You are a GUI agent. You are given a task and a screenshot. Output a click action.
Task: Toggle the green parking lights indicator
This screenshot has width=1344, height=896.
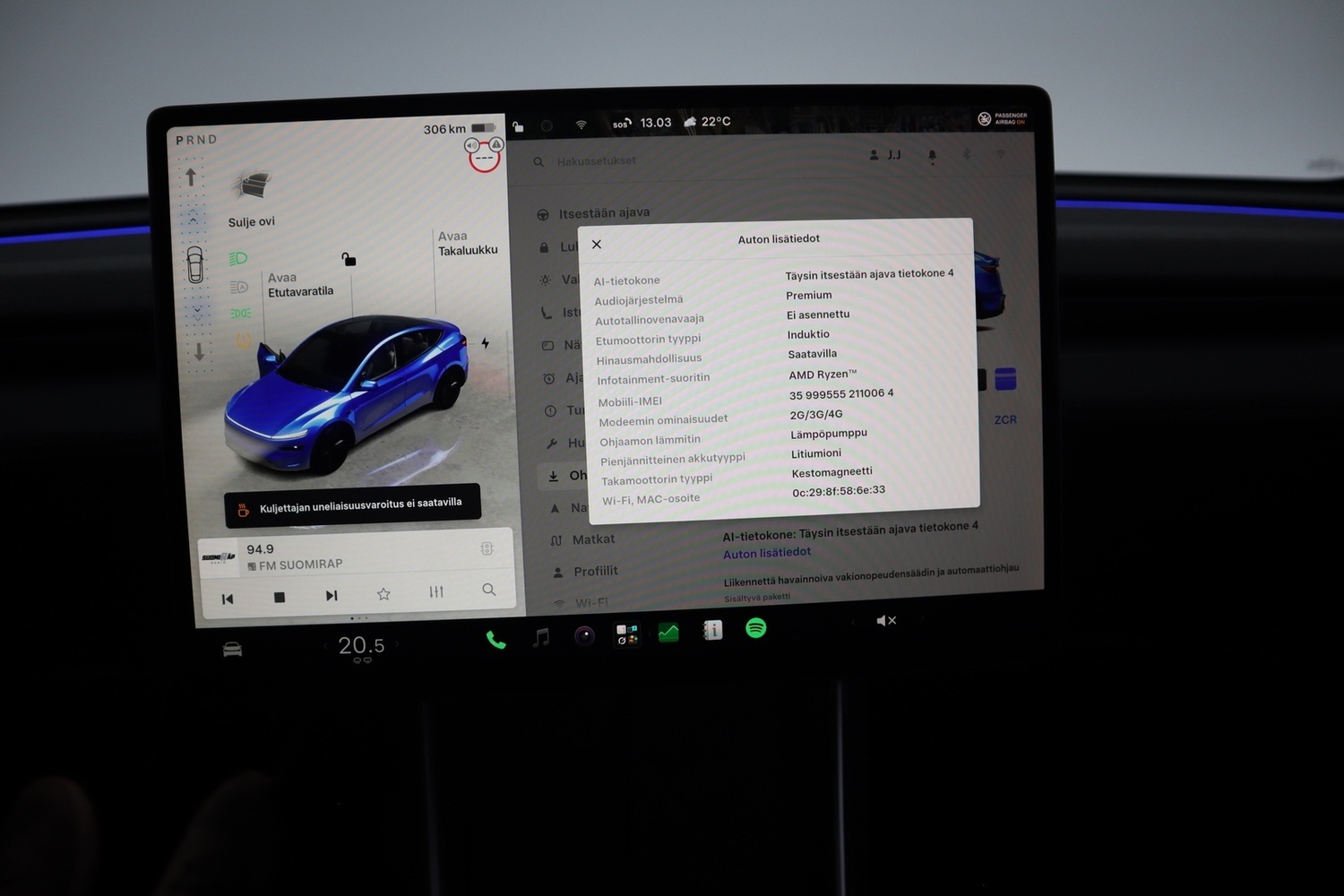coord(240,313)
